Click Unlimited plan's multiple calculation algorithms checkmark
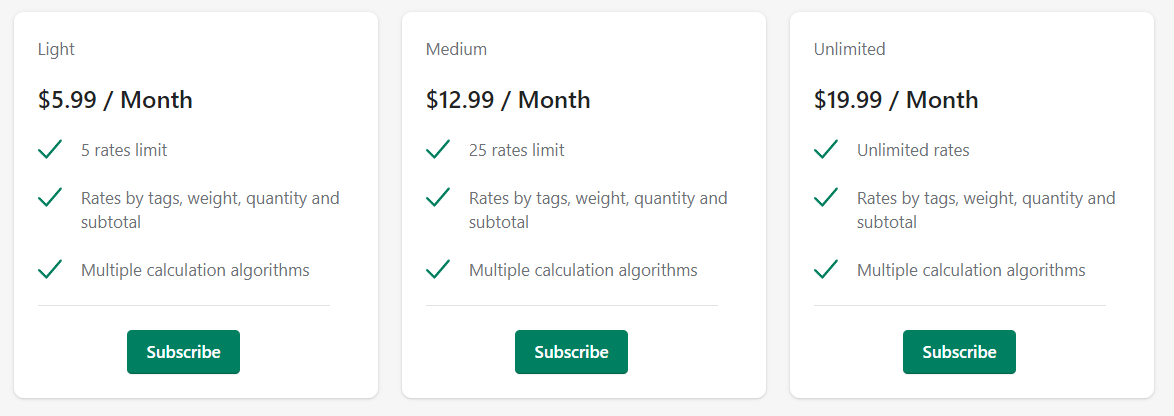The width and height of the screenshot is (1174, 416). tap(826, 269)
